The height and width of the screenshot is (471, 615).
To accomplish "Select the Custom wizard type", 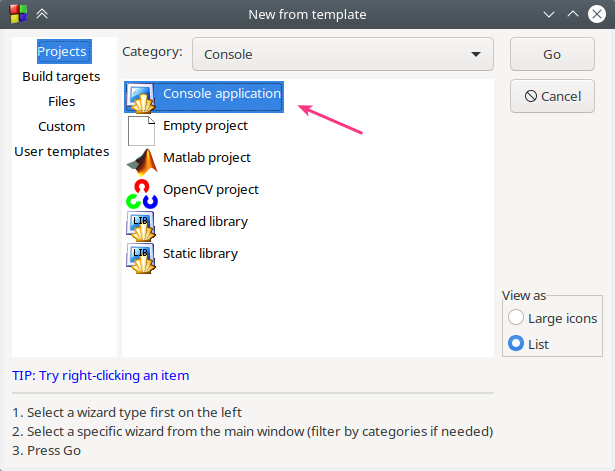I will [x=61, y=126].
